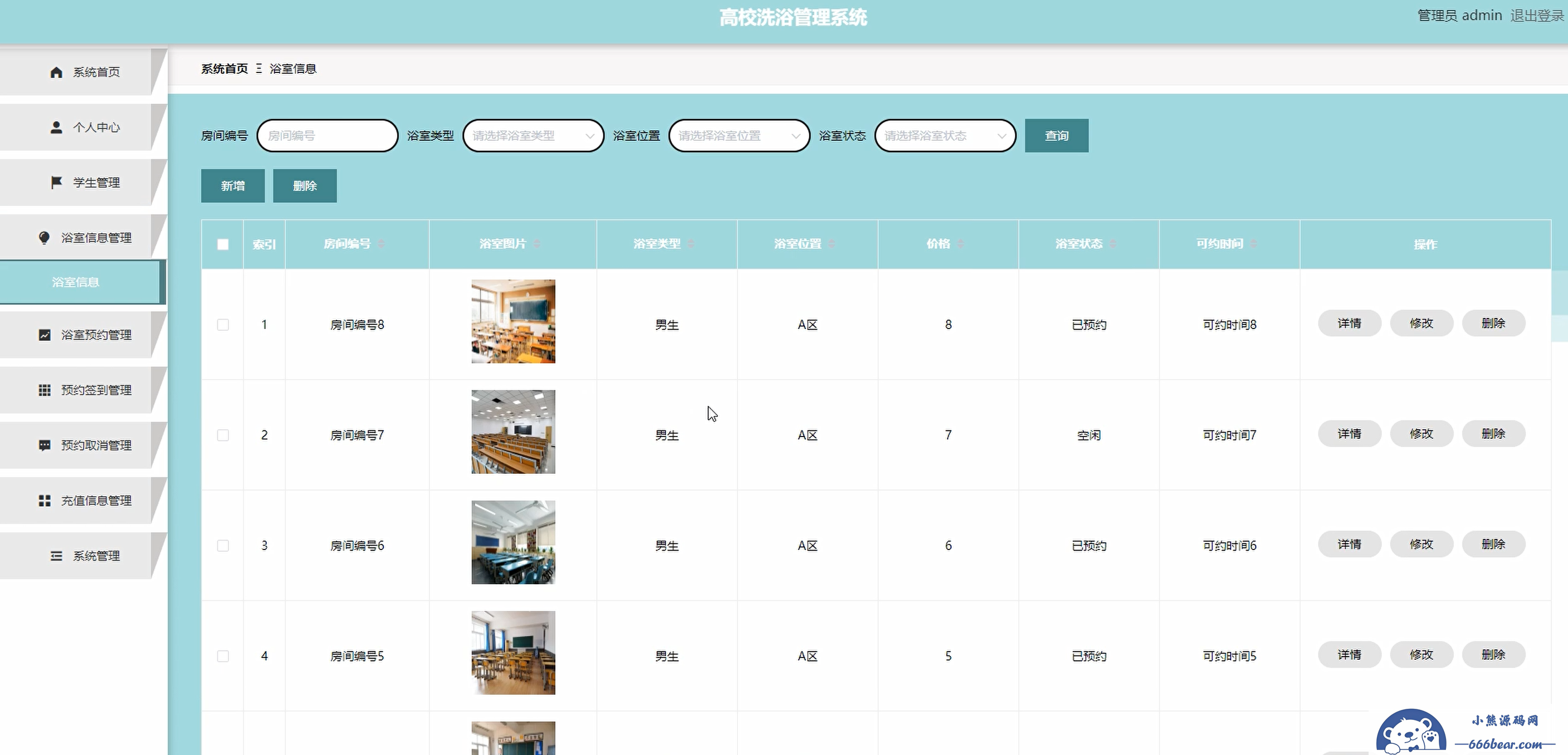Sort by 浴室位置 column sort arrows
Screen dimensions: 1568x755
coord(832,244)
